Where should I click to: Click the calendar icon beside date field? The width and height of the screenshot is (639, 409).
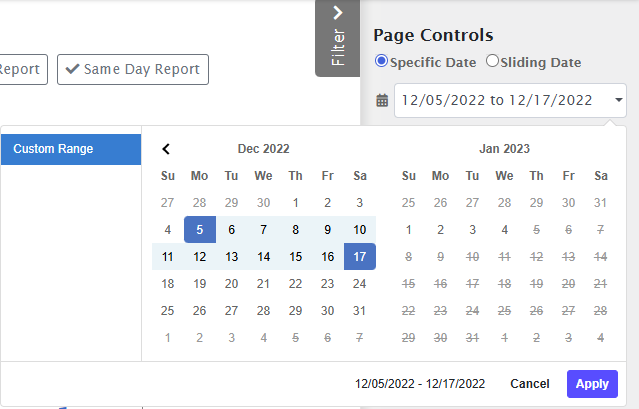(382, 100)
